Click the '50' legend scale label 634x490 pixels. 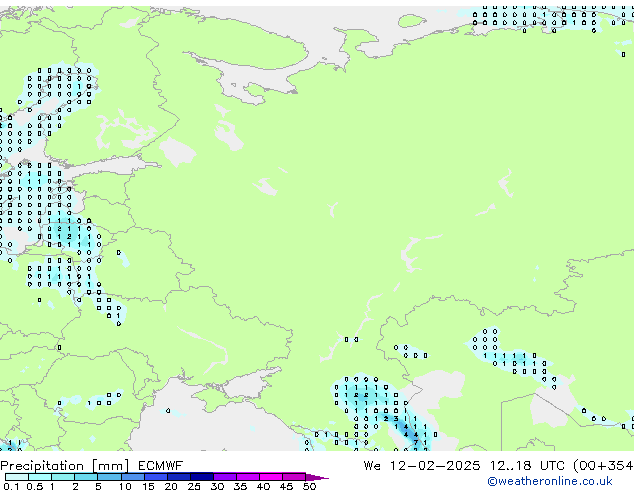coord(310,486)
